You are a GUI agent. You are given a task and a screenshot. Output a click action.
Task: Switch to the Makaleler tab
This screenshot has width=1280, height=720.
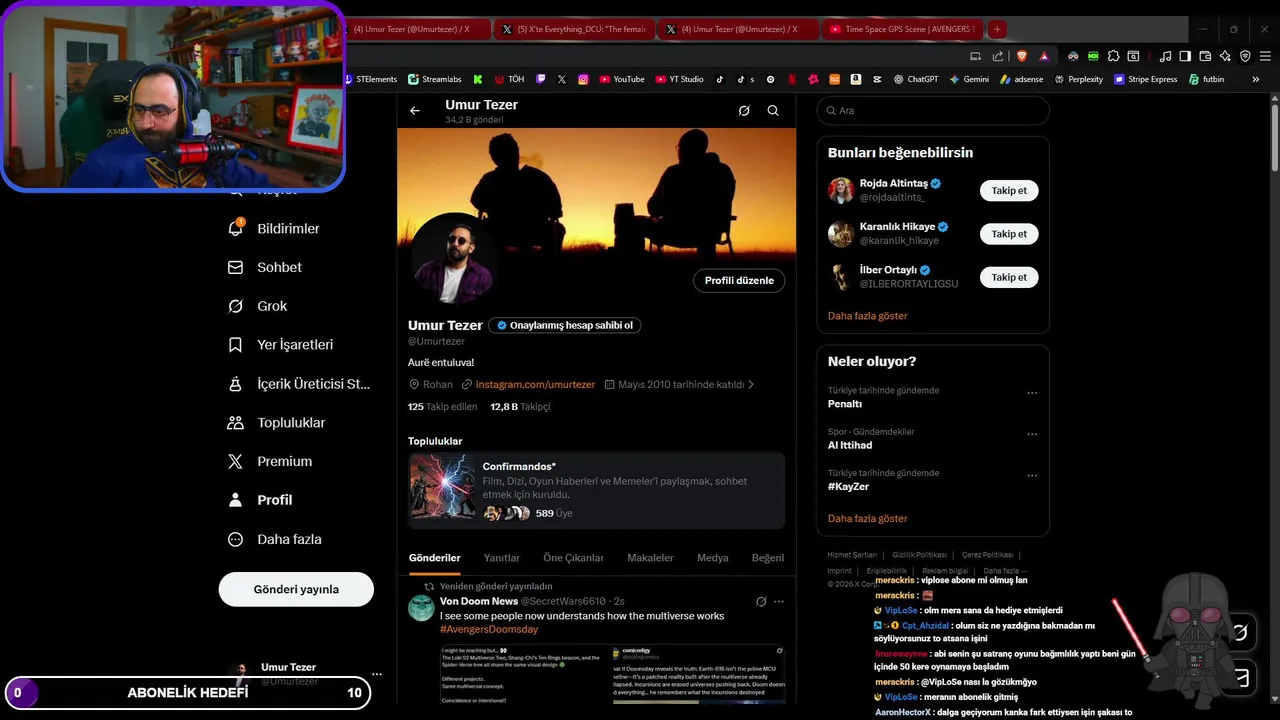[650, 558]
